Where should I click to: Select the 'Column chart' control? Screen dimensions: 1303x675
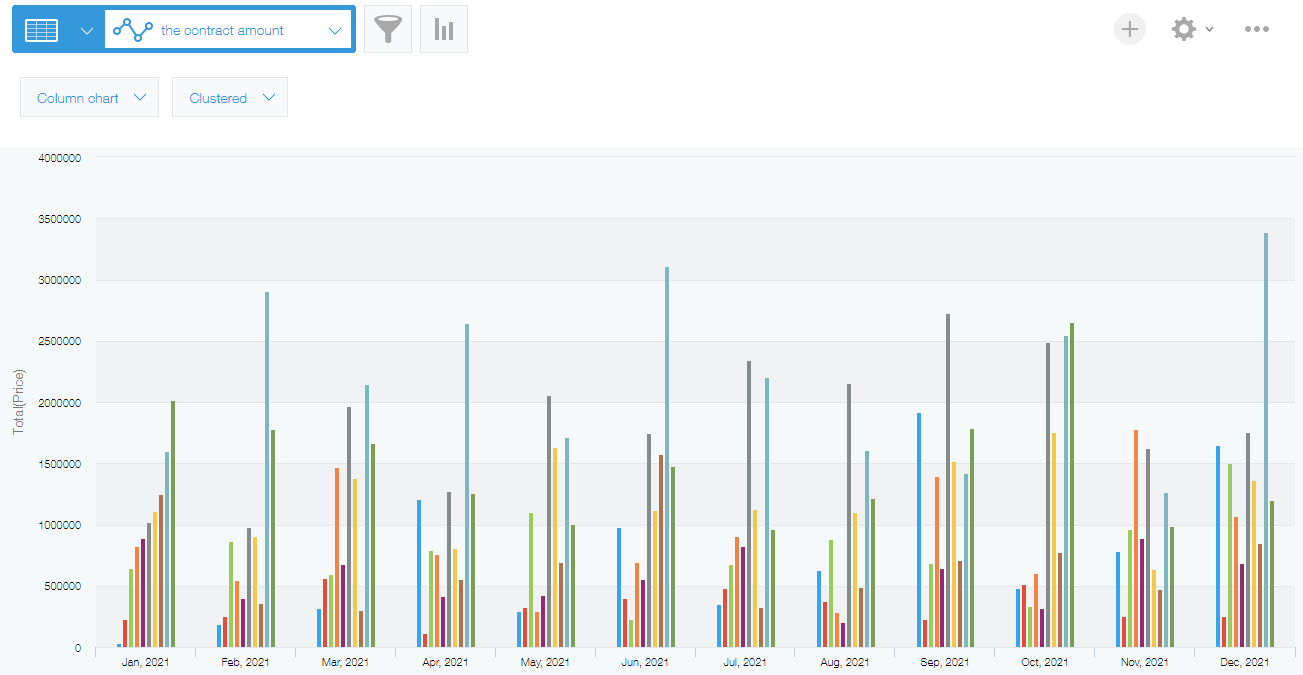89,97
